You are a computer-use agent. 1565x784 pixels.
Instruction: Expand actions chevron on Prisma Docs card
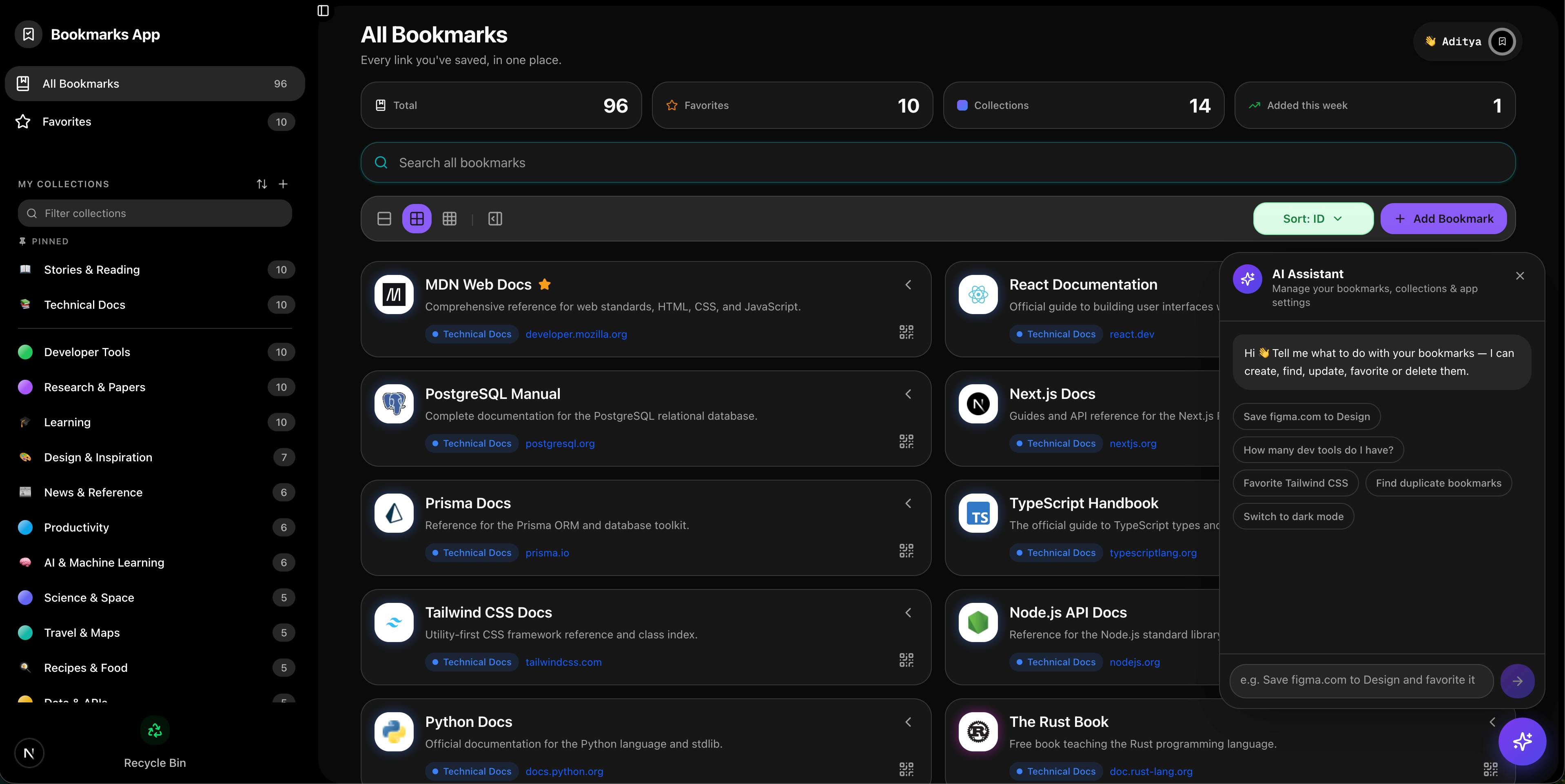908,503
